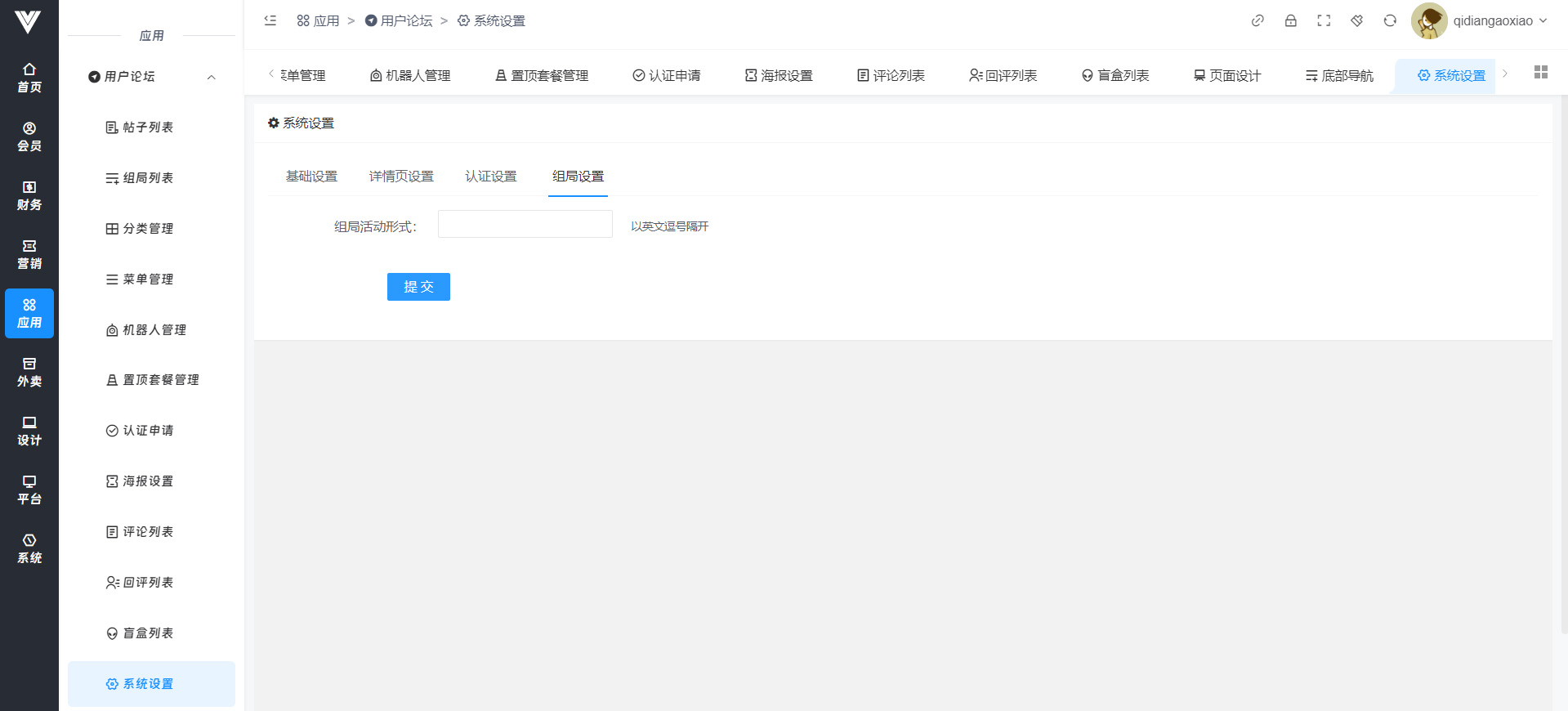Screen dimensions: 1568x711
Task: Click the lock screen icon
Action: [1291, 20]
